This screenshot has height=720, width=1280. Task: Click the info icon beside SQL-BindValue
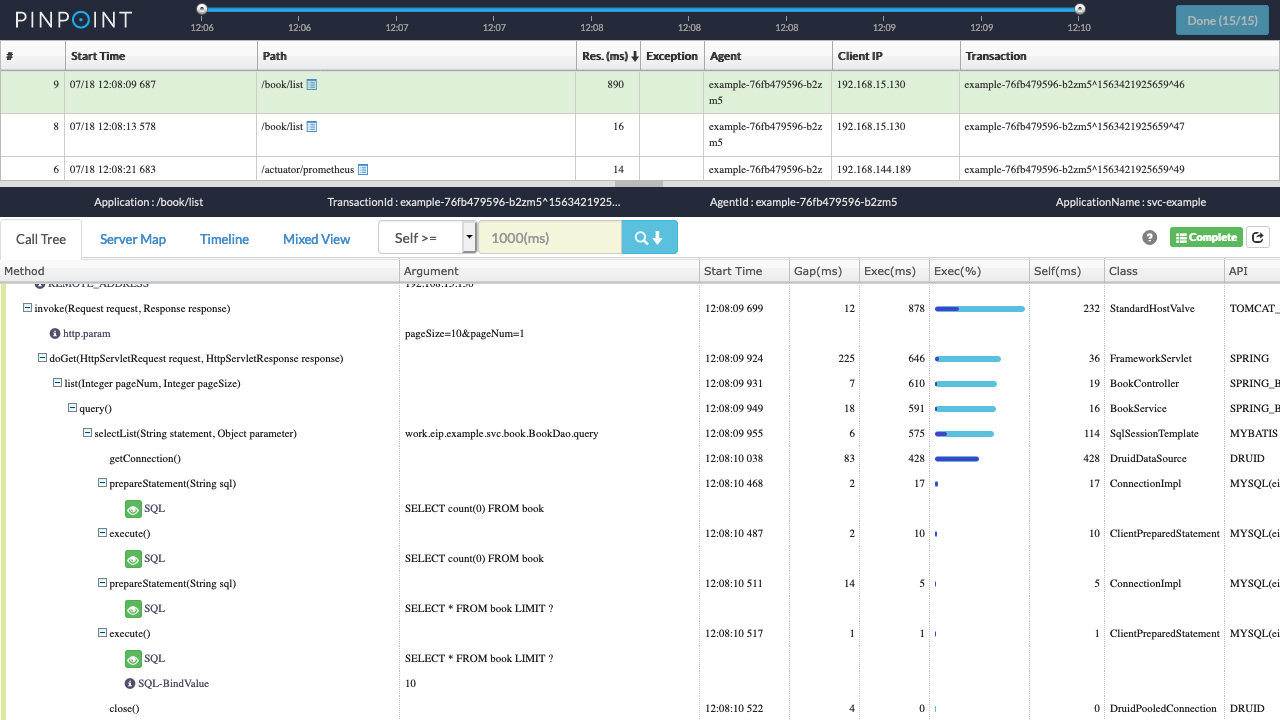(130, 684)
